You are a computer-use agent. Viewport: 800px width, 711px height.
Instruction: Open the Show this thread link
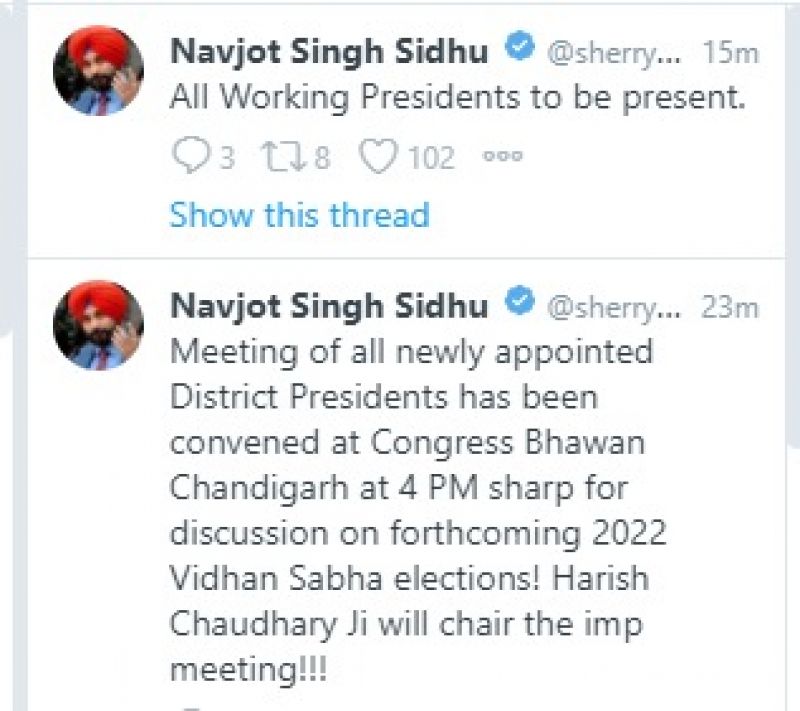tap(298, 215)
